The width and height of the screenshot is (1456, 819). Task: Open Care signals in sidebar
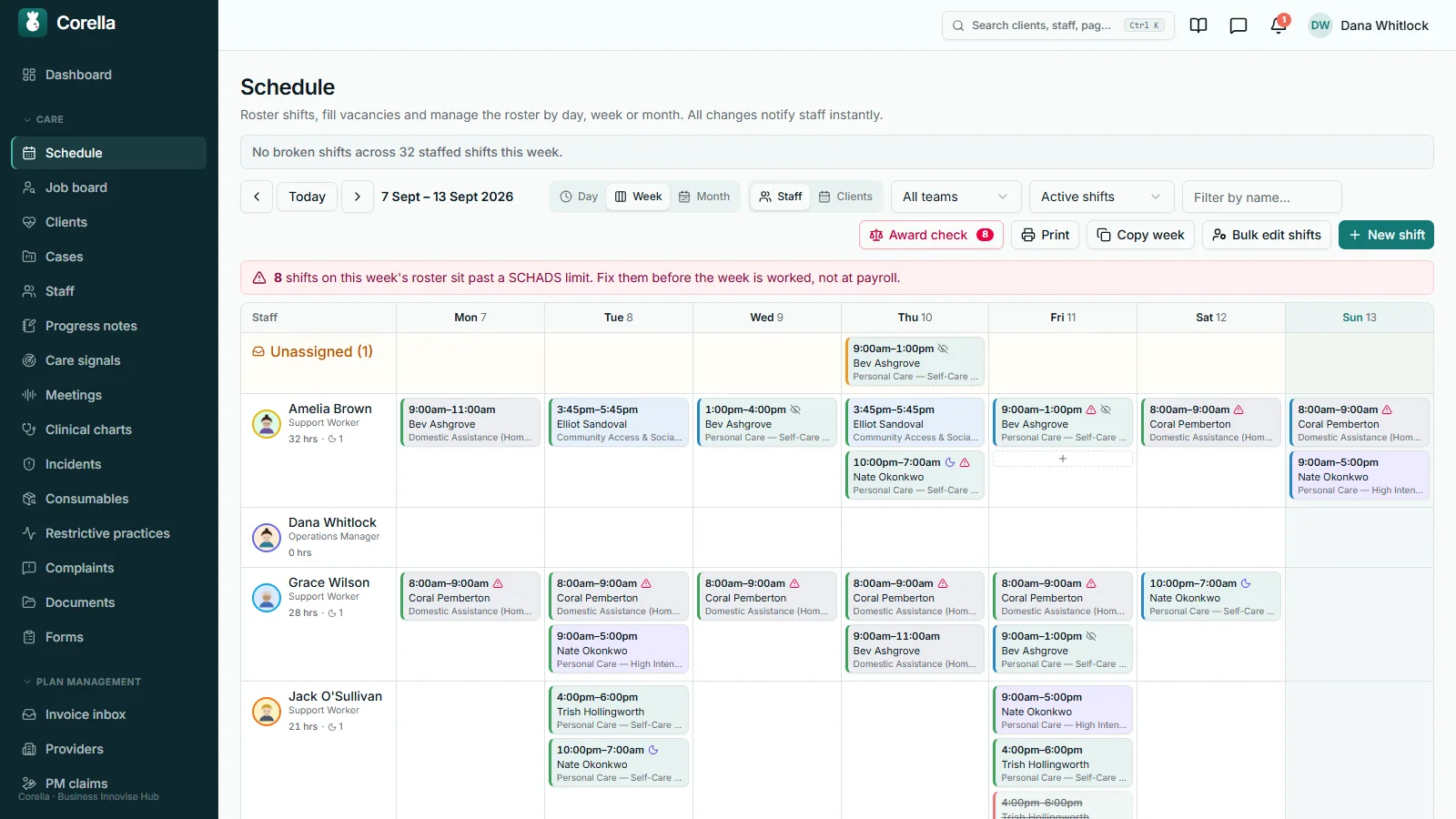pyautogui.click(x=109, y=360)
